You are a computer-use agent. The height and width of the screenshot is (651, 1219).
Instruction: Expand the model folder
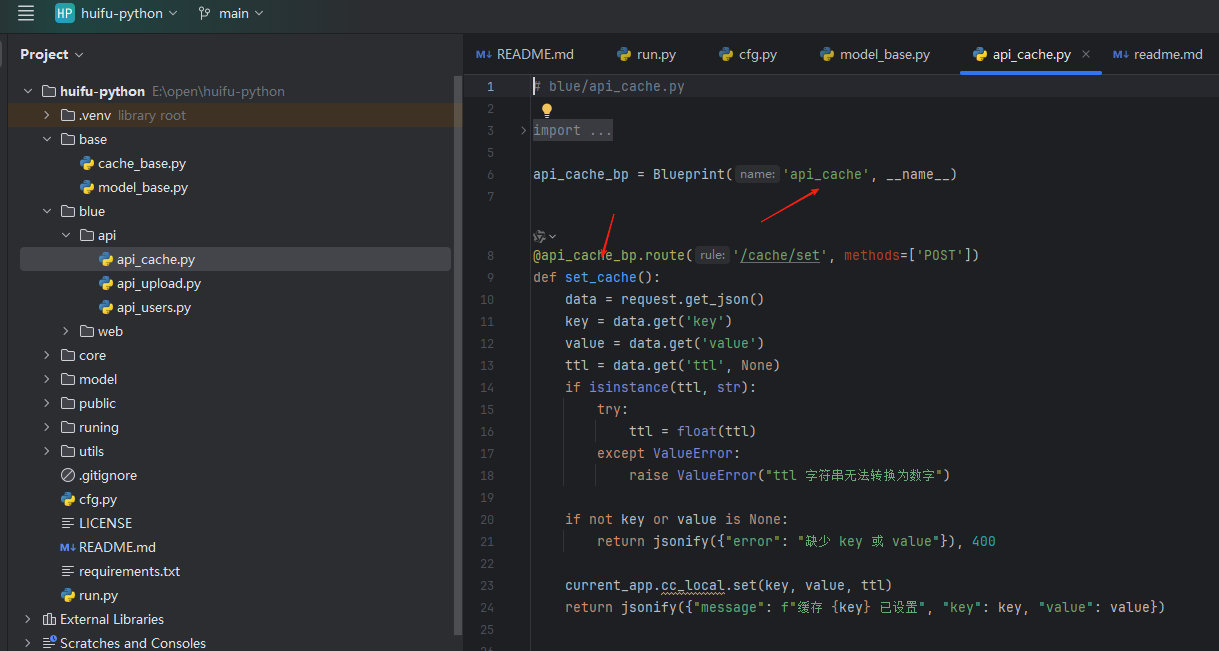[x=47, y=379]
